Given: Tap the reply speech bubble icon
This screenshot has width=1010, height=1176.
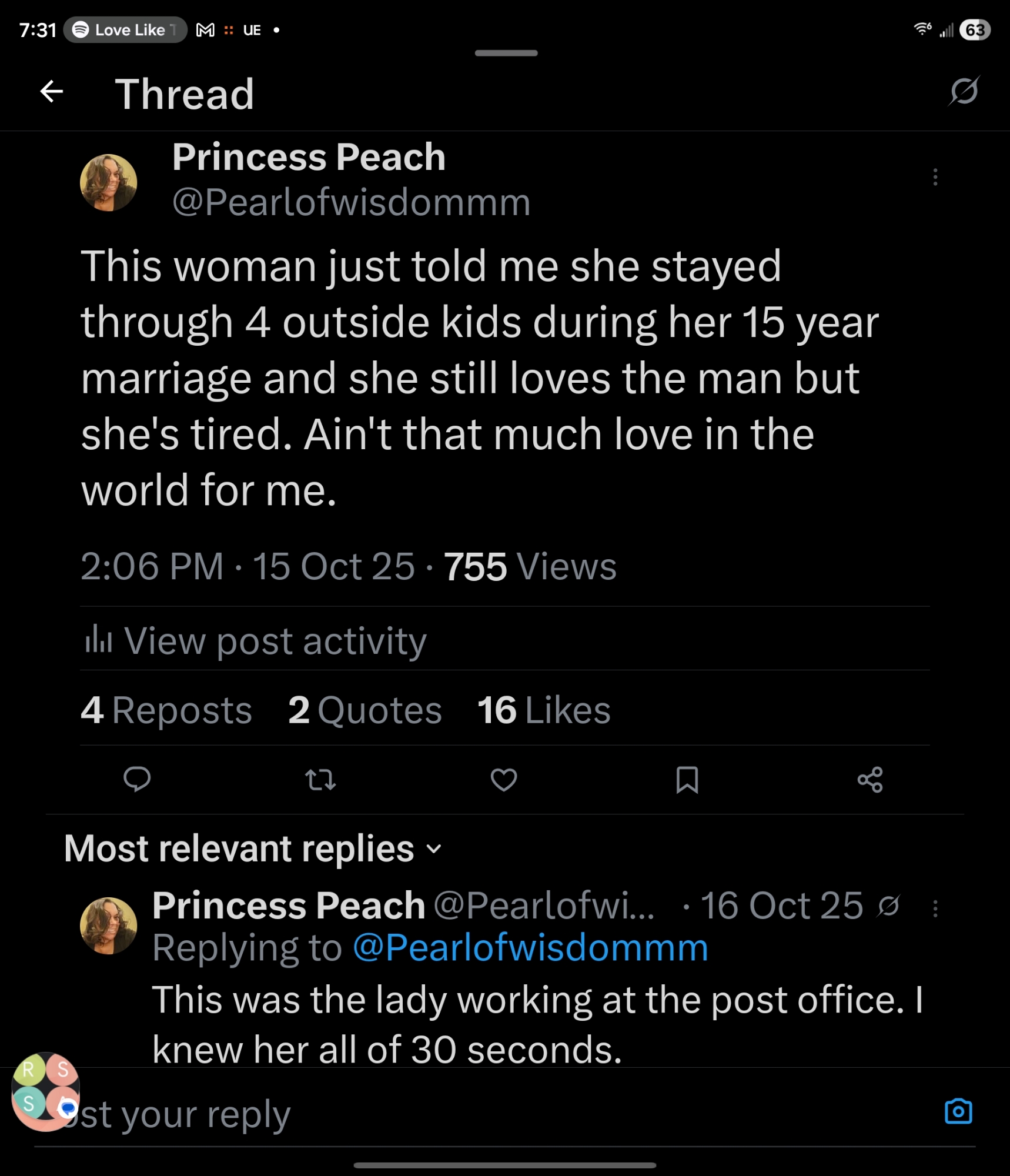Looking at the screenshot, I should pos(137,780).
